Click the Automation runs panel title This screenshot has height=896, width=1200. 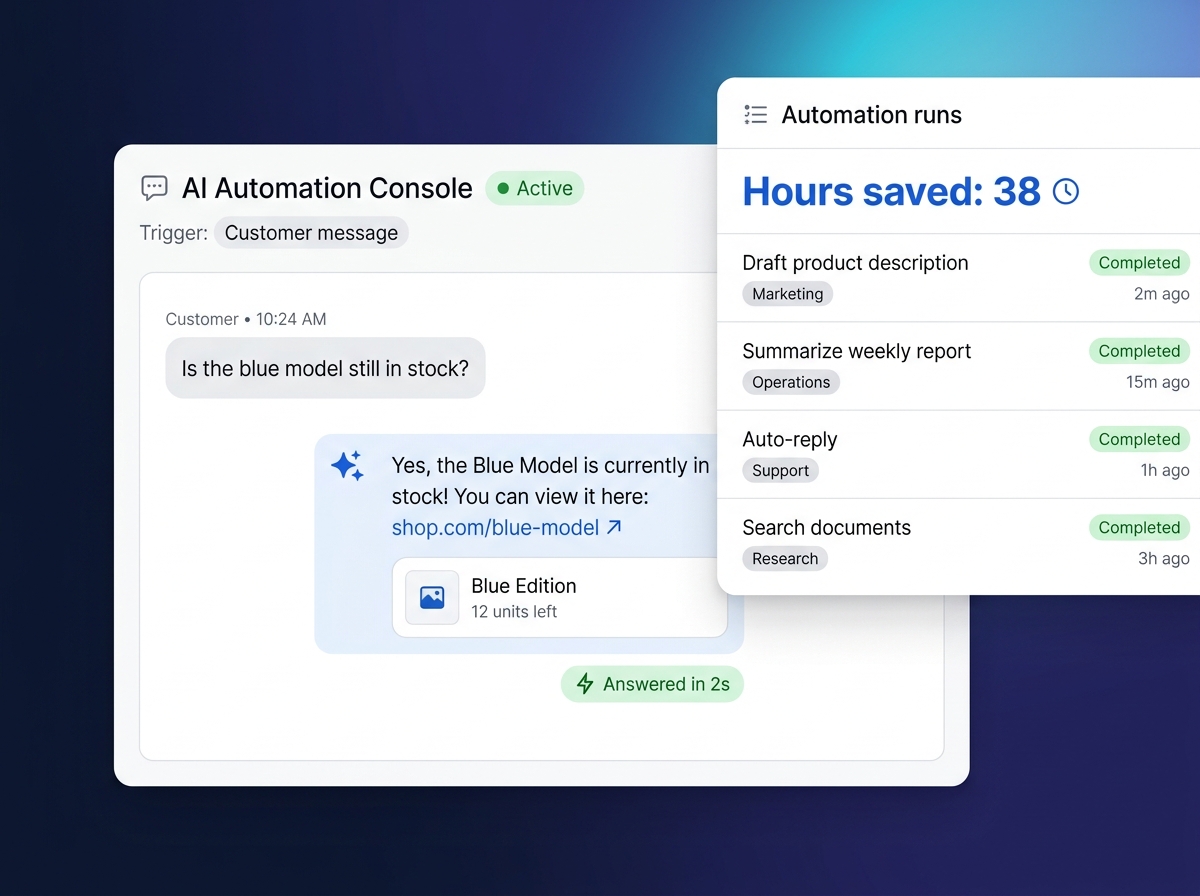click(871, 115)
